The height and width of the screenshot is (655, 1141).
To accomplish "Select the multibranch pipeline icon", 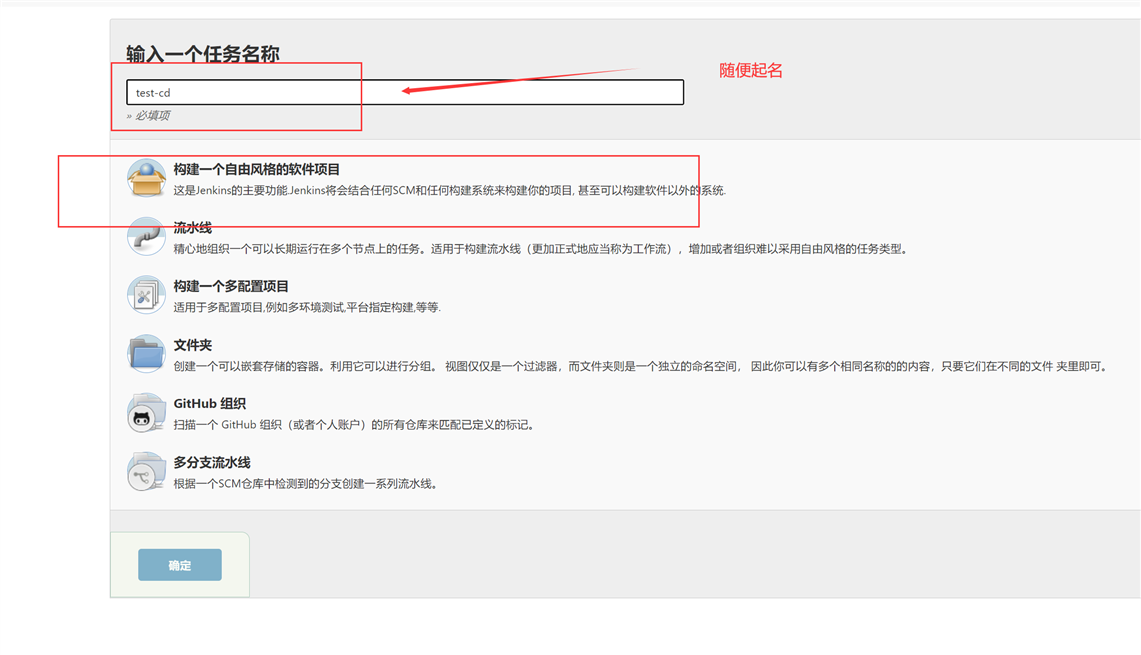I will point(146,472).
